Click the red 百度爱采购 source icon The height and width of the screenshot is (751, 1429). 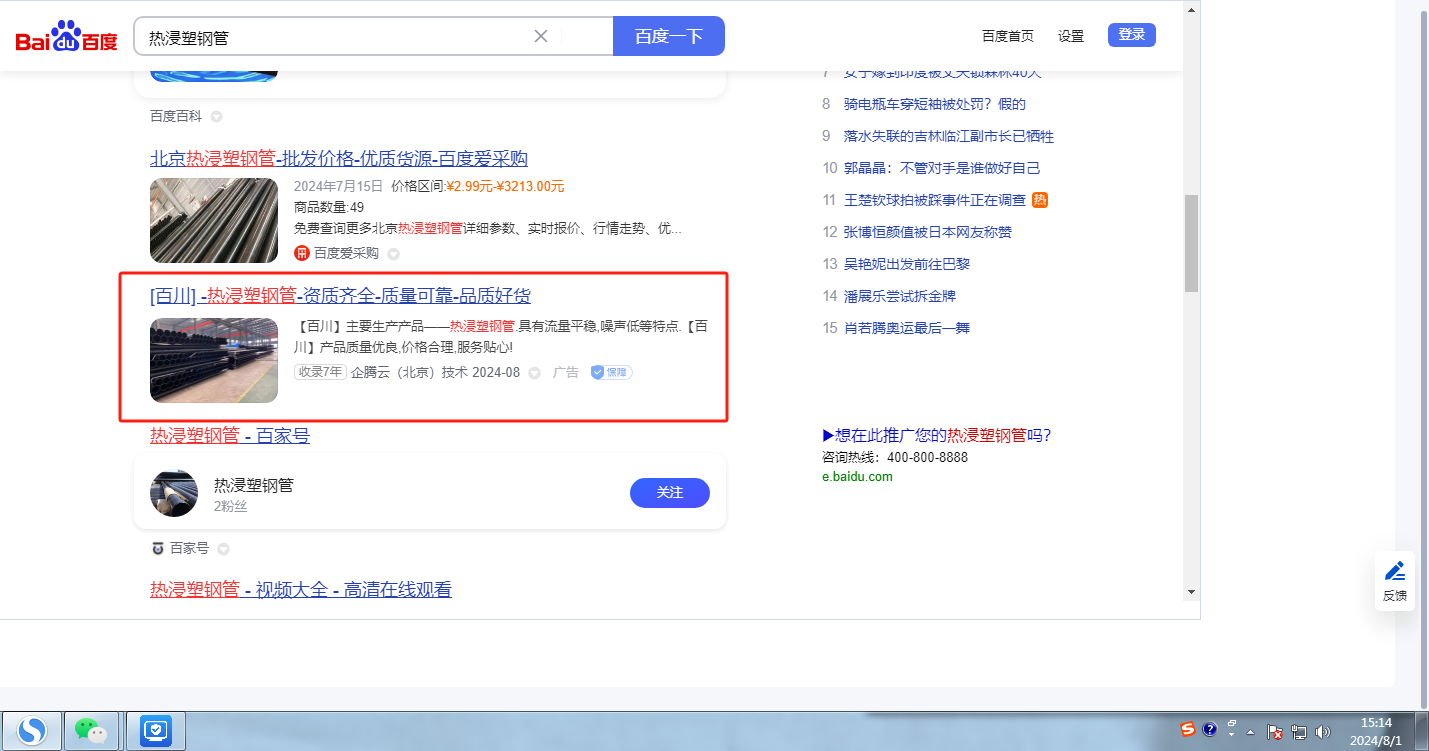point(301,254)
